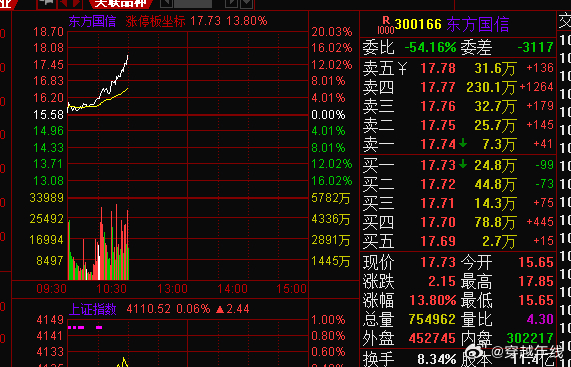Click the ¥ symbol next to 卖五
571x367 pixels.
[x=402, y=68]
